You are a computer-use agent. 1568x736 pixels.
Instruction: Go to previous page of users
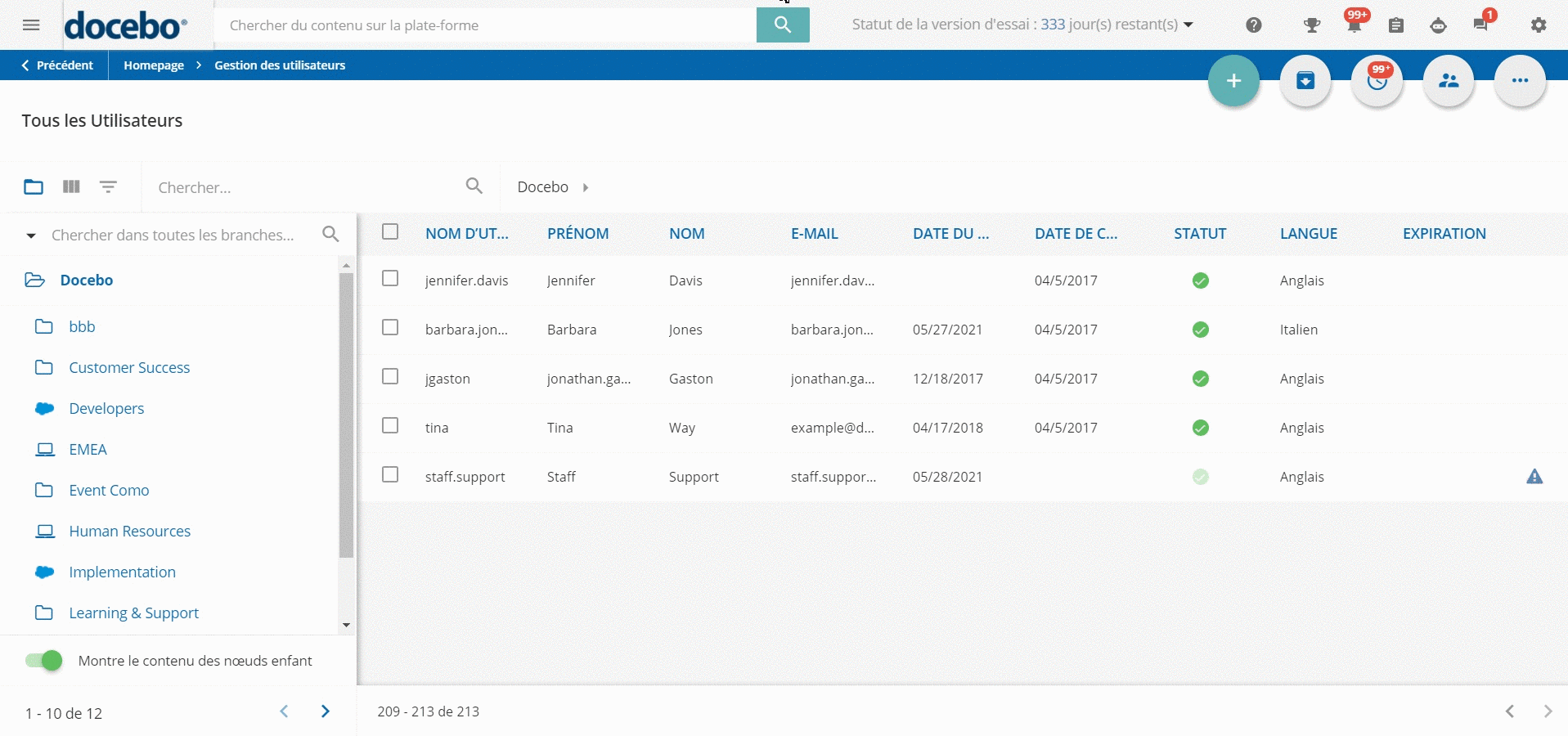coord(1510,711)
